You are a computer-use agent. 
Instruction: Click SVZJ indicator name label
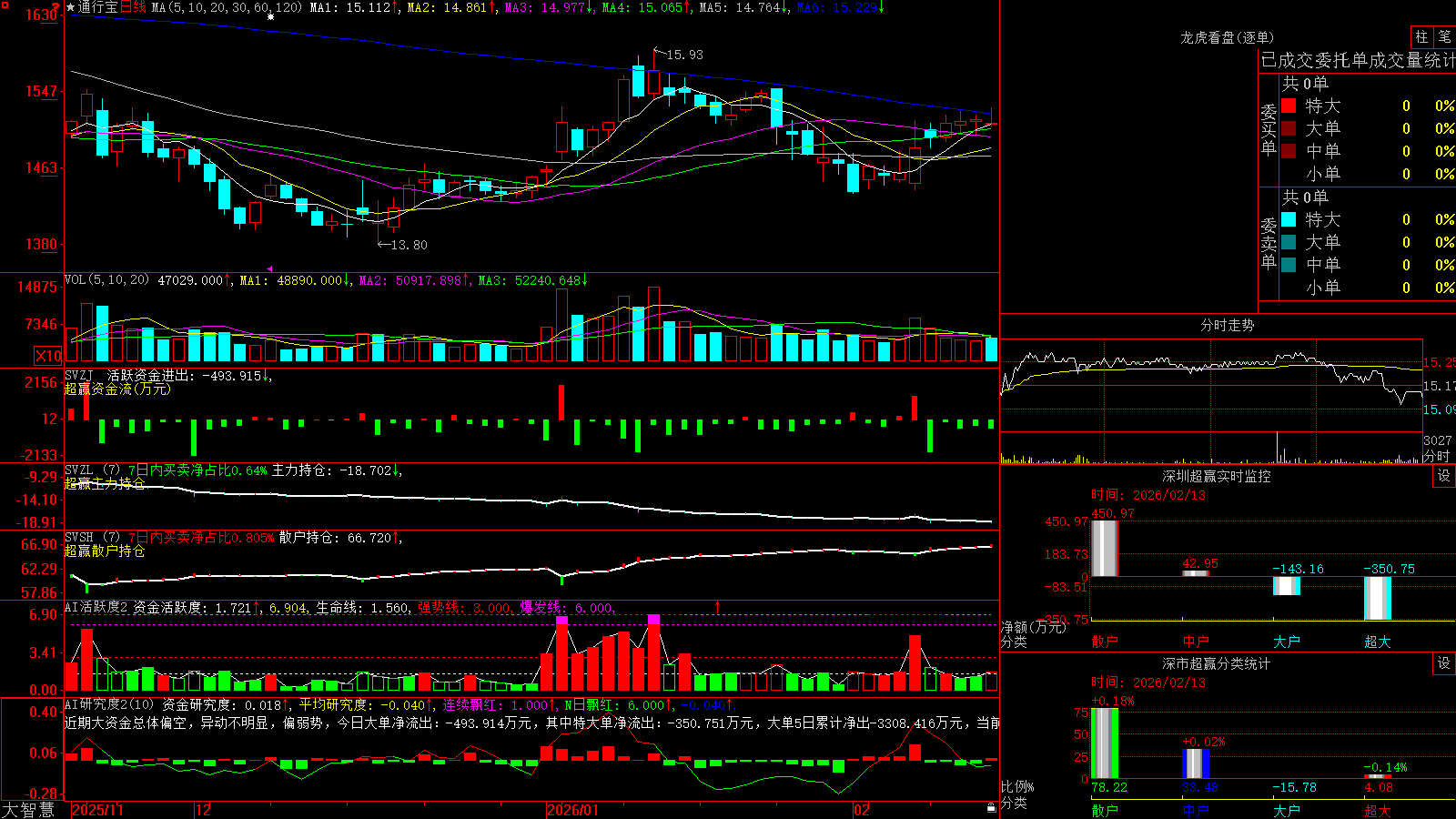tap(78, 375)
